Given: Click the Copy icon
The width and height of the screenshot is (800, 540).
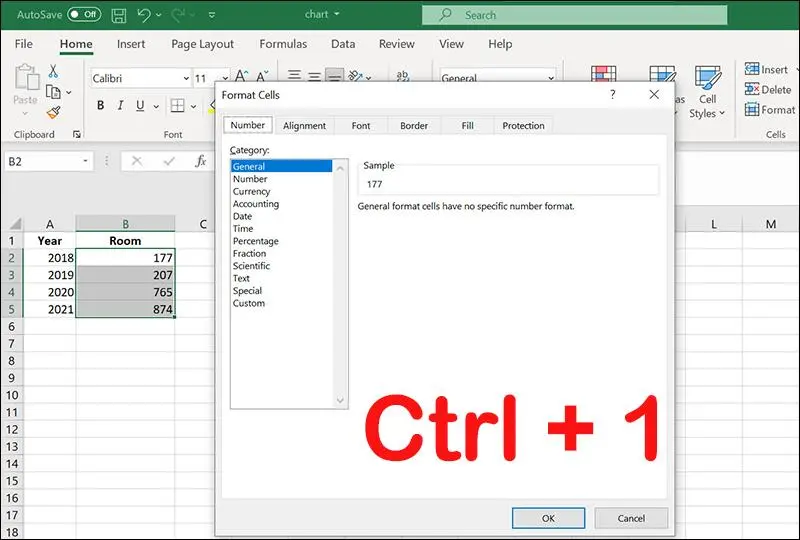Looking at the screenshot, I should [54, 92].
